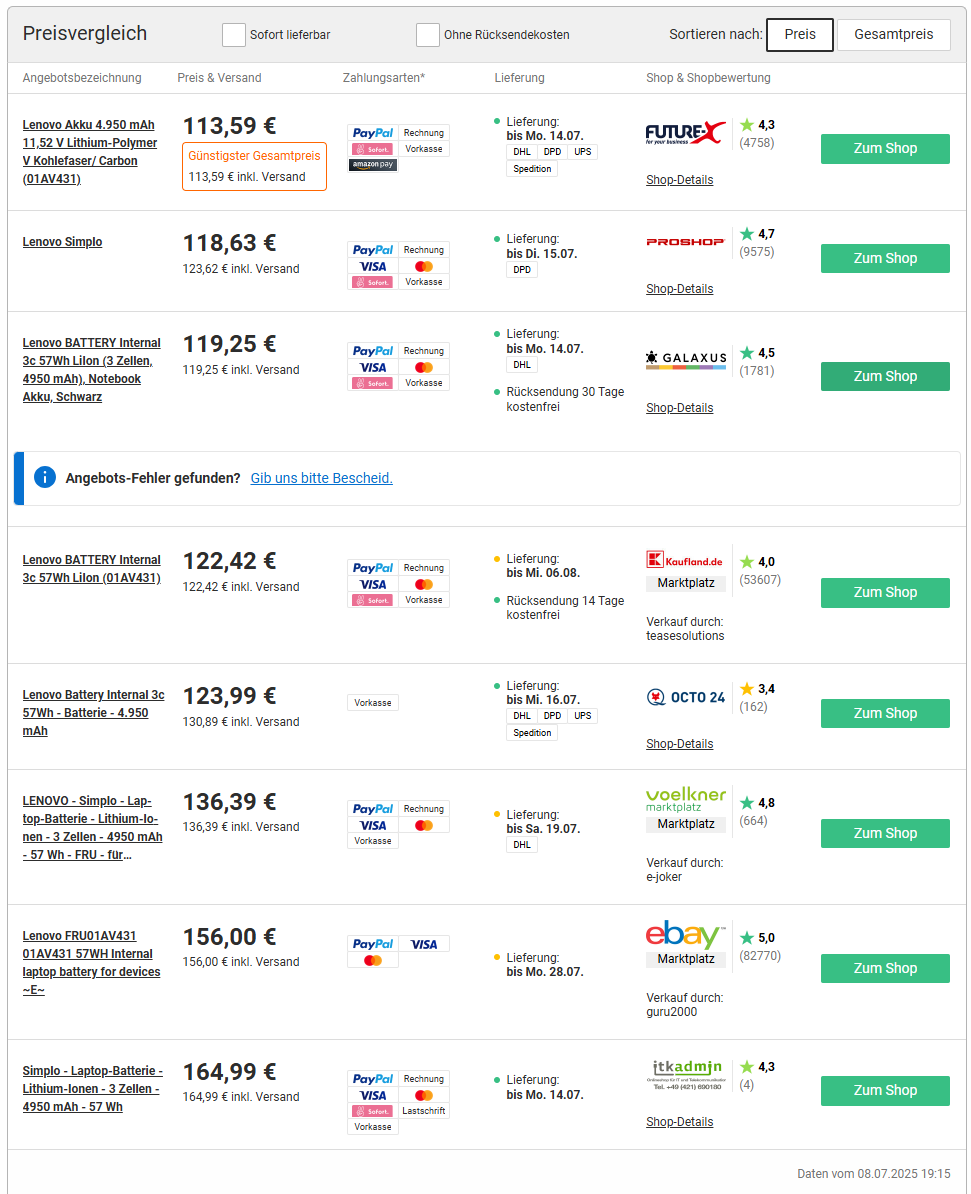The width and height of the screenshot is (971, 1194).
Task: Click the Kaufland.de logo
Action: (x=685, y=560)
